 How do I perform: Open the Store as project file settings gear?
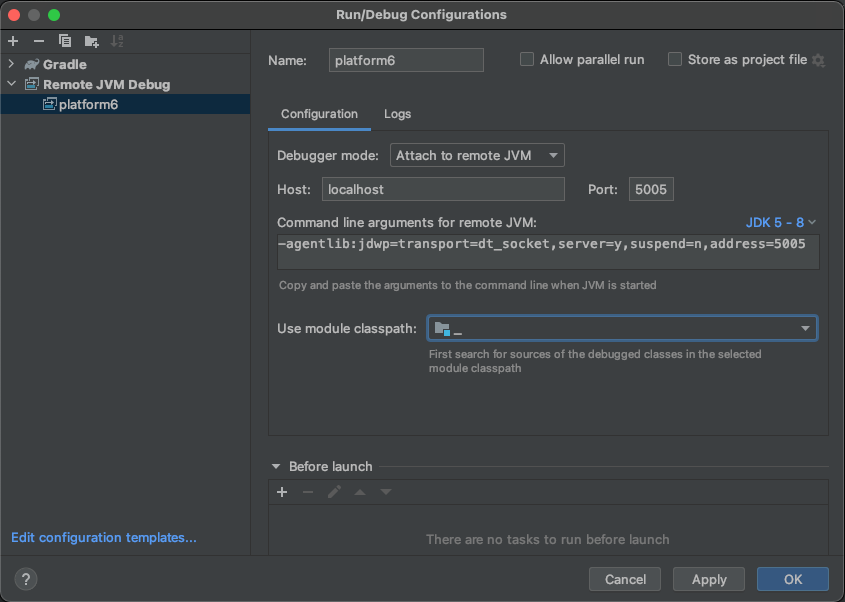[819, 59]
